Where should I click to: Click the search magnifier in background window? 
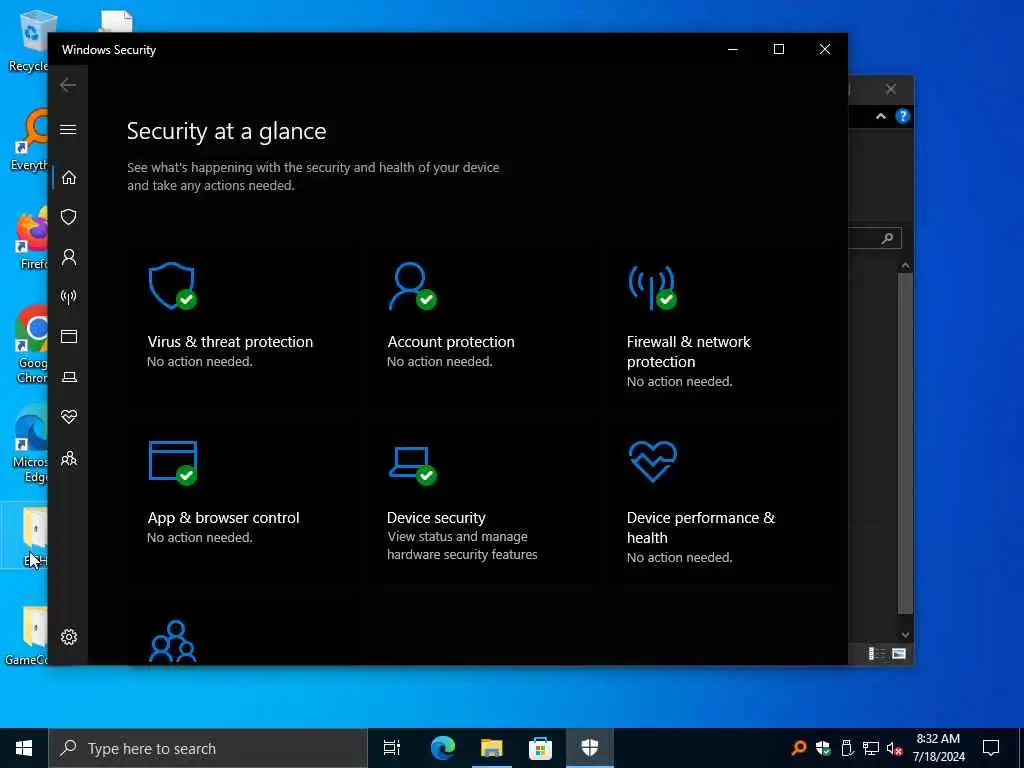coord(887,238)
